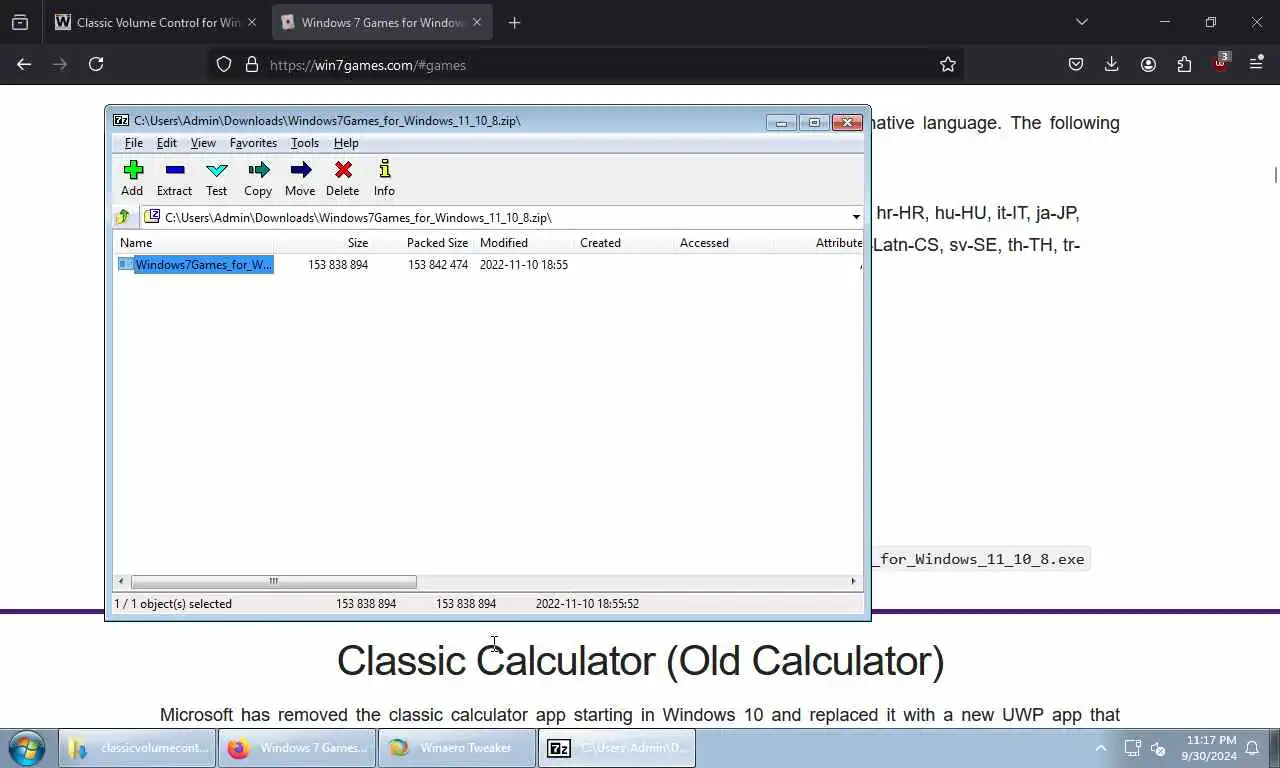Click the taskbar clock showing 11:17 PM
The height and width of the screenshot is (768, 1280).
coord(1209,748)
